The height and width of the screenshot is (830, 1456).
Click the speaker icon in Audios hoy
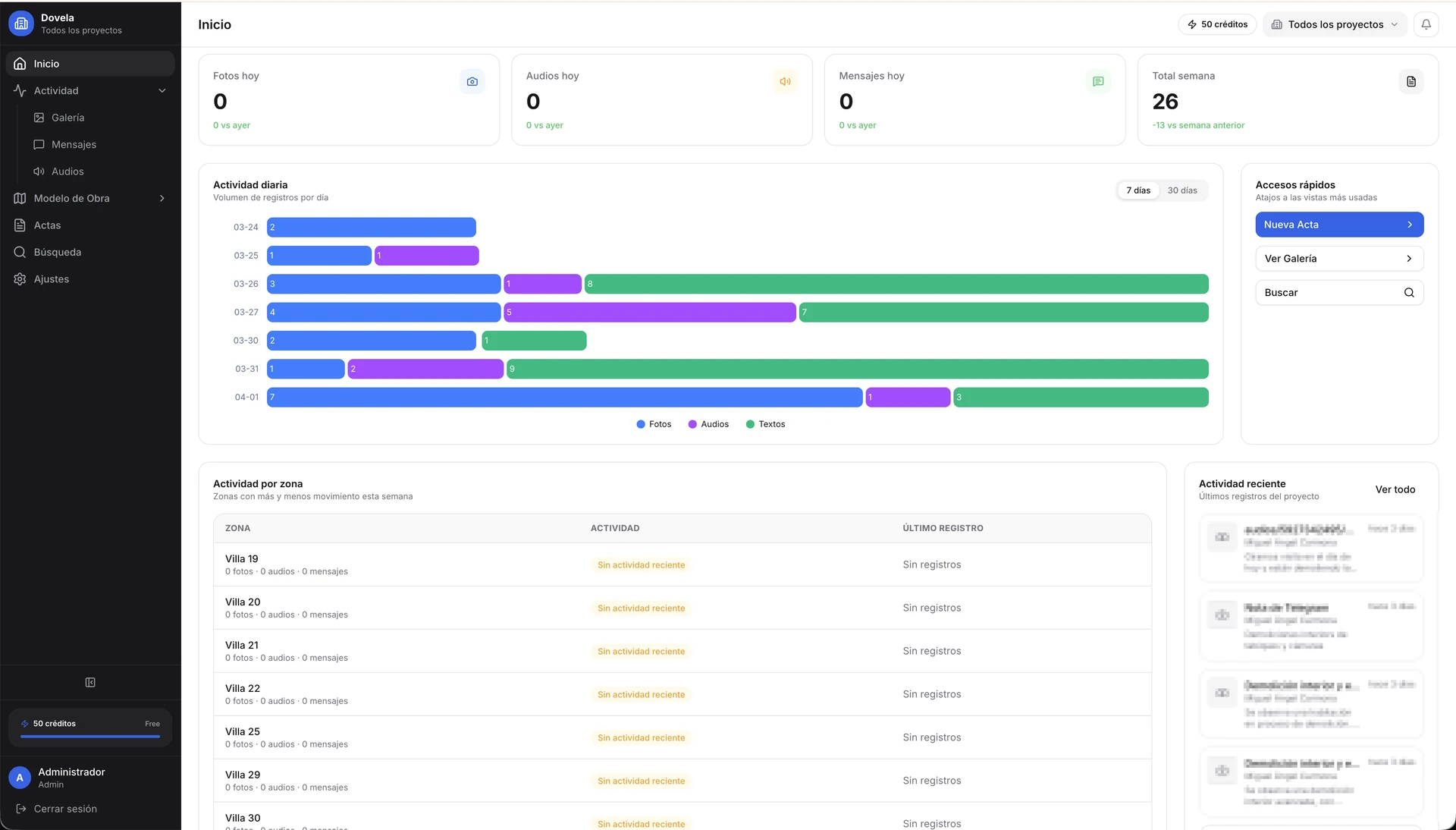click(x=785, y=82)
